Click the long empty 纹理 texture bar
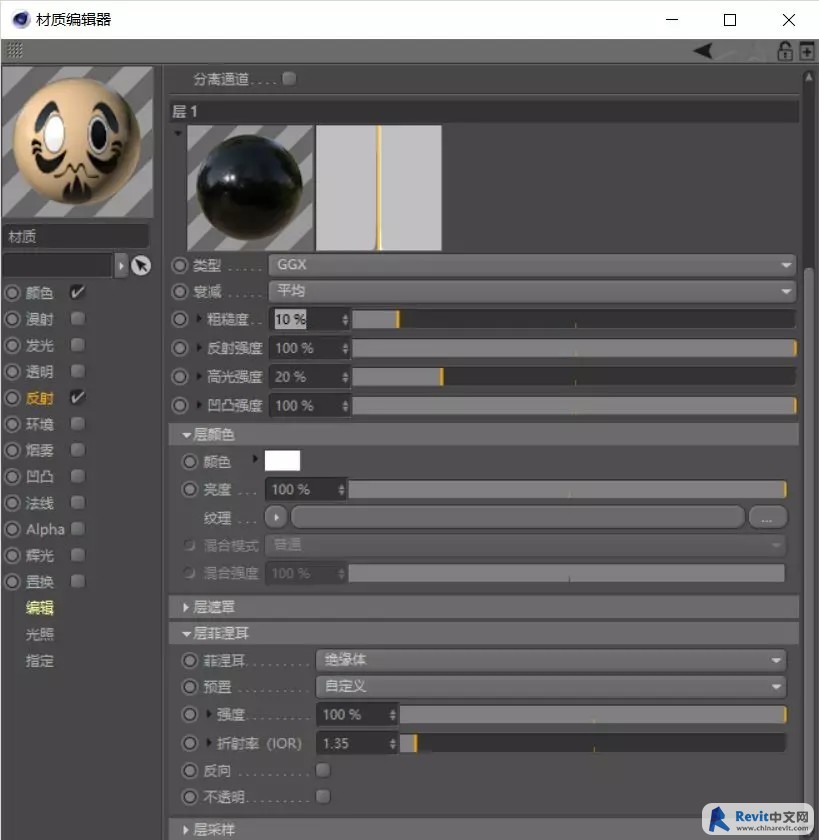Screen dimensions: 819x840 (518, 518)
